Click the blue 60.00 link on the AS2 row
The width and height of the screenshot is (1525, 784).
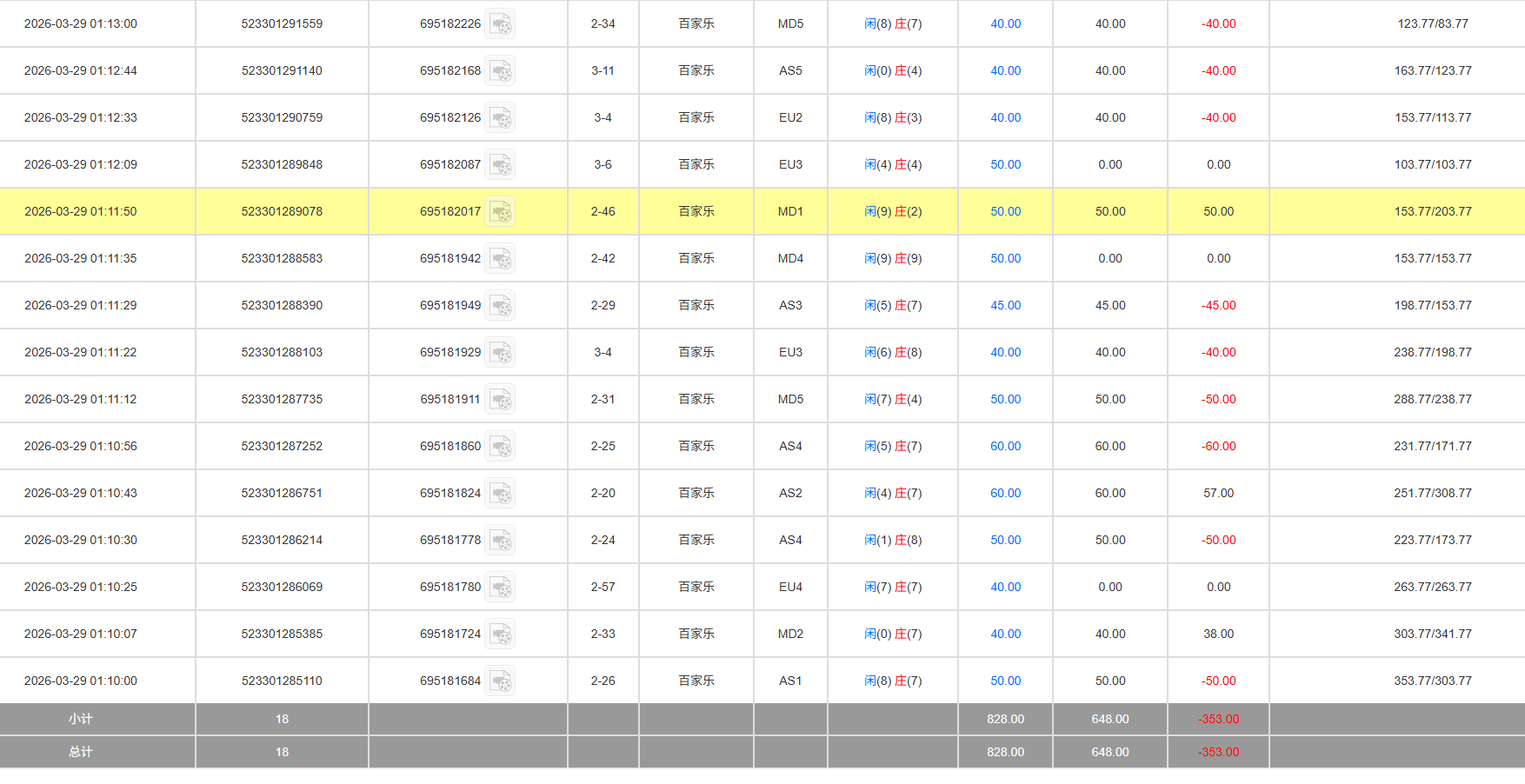click(1004, 493)
